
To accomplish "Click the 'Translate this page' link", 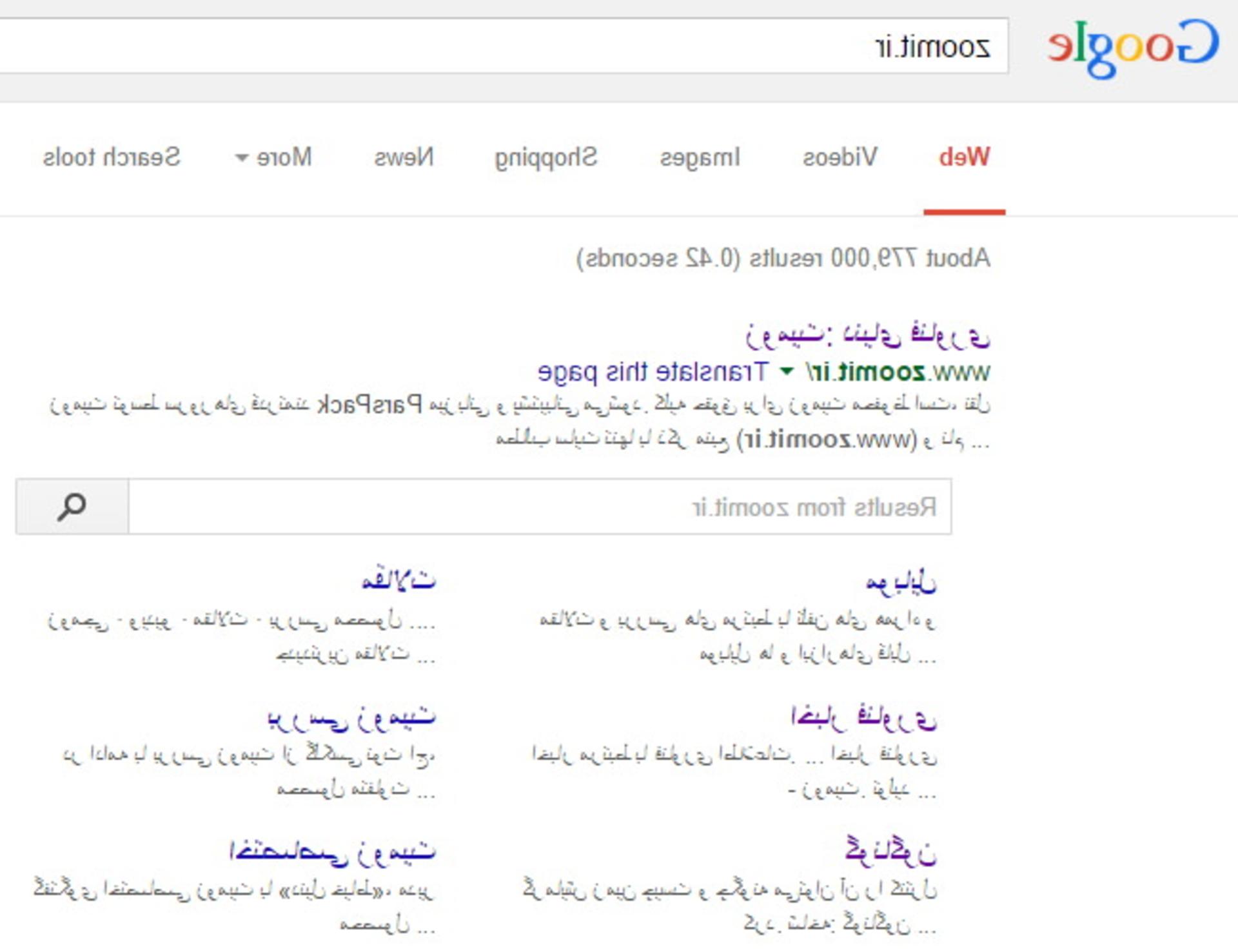I will (x=653, y=372).
